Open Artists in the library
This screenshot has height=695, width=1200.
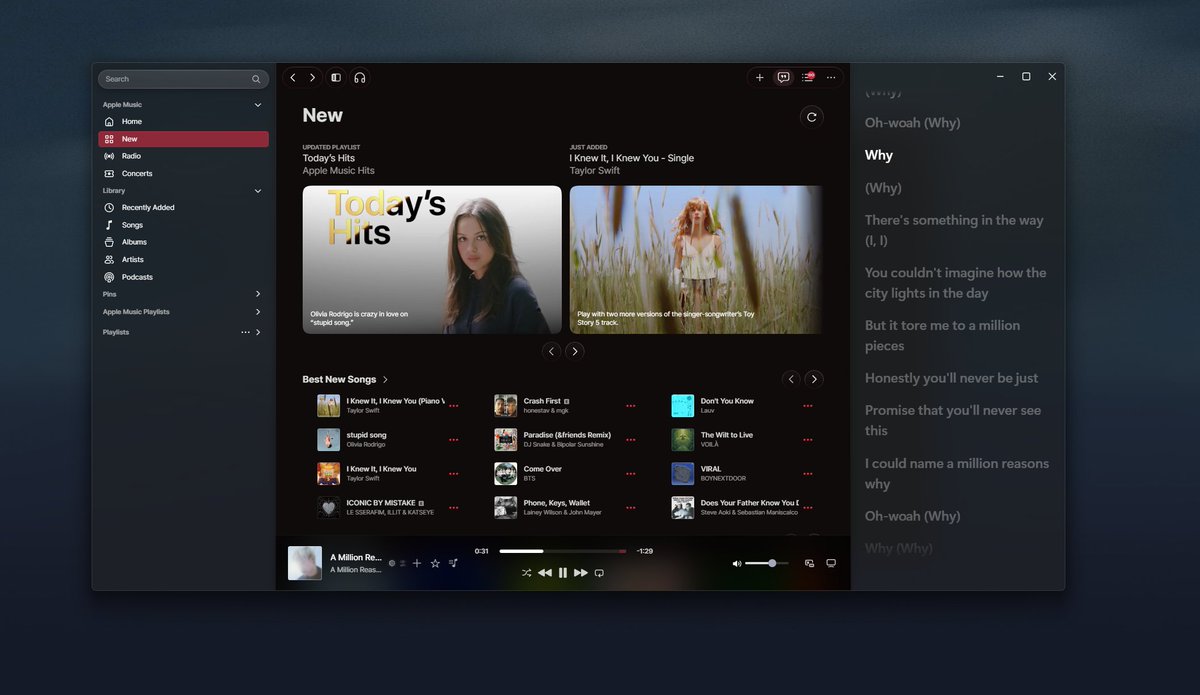pos(183,259)
